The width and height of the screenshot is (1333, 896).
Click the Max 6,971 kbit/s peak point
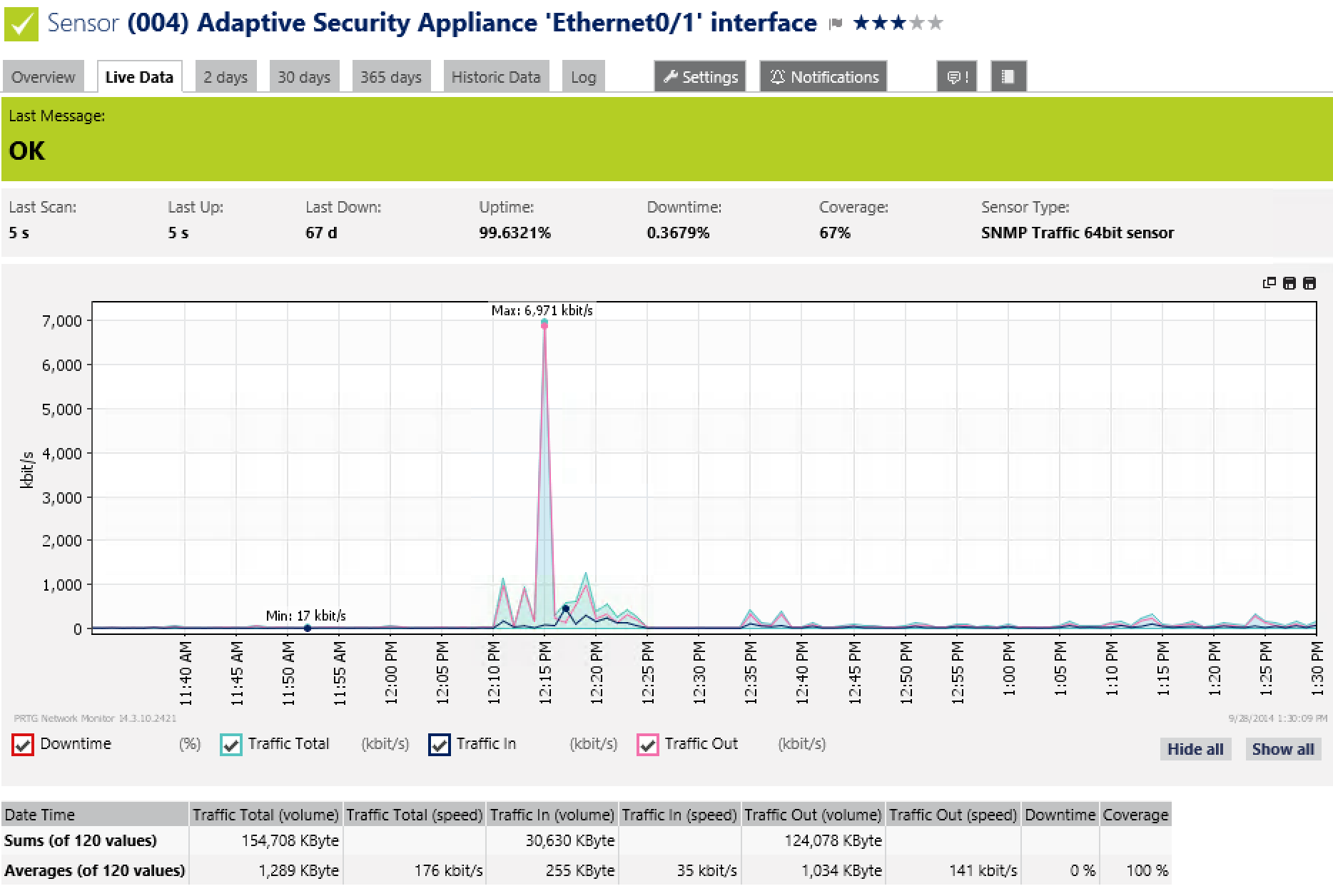544,323
